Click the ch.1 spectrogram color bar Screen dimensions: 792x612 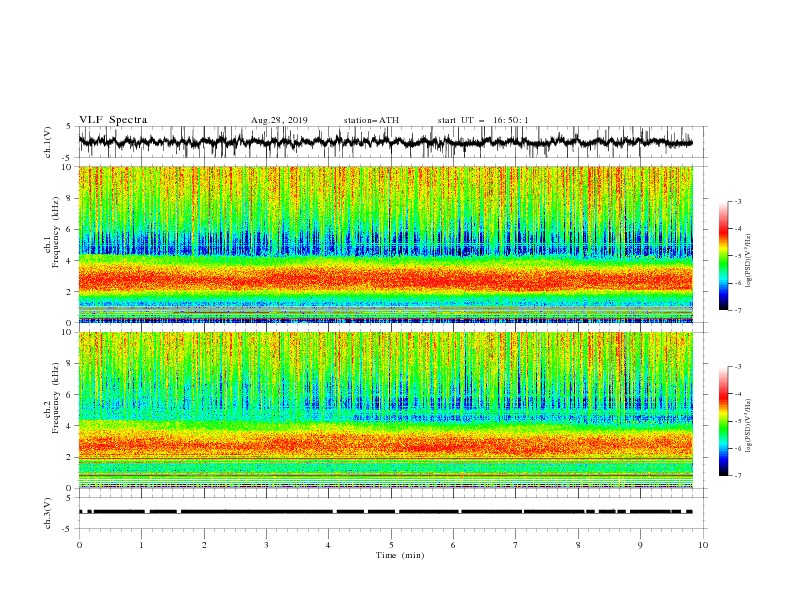click(x=723, y=255)
